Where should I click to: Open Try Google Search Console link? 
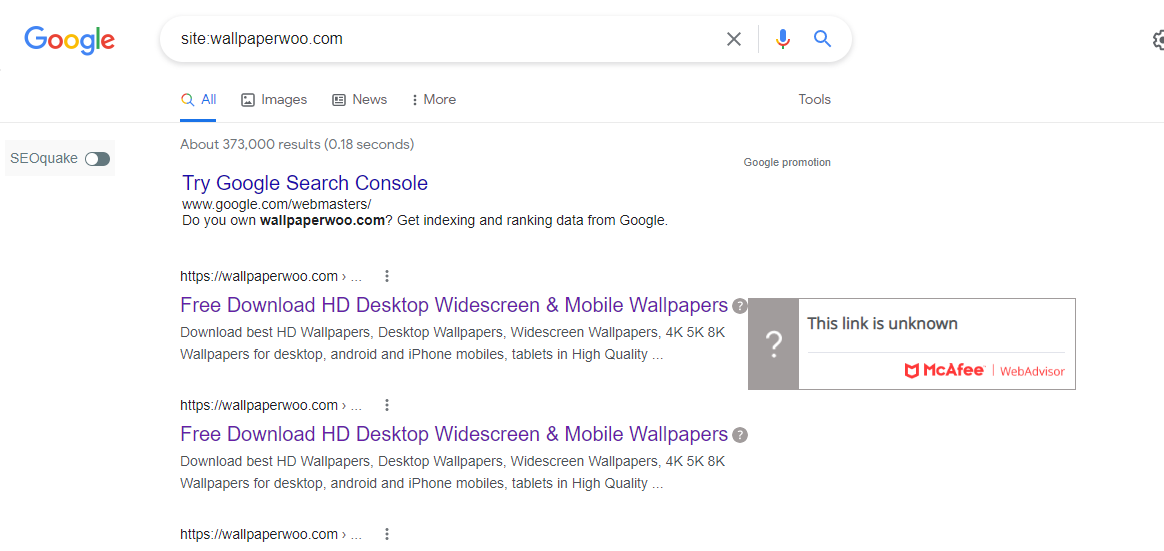[305, 183]
